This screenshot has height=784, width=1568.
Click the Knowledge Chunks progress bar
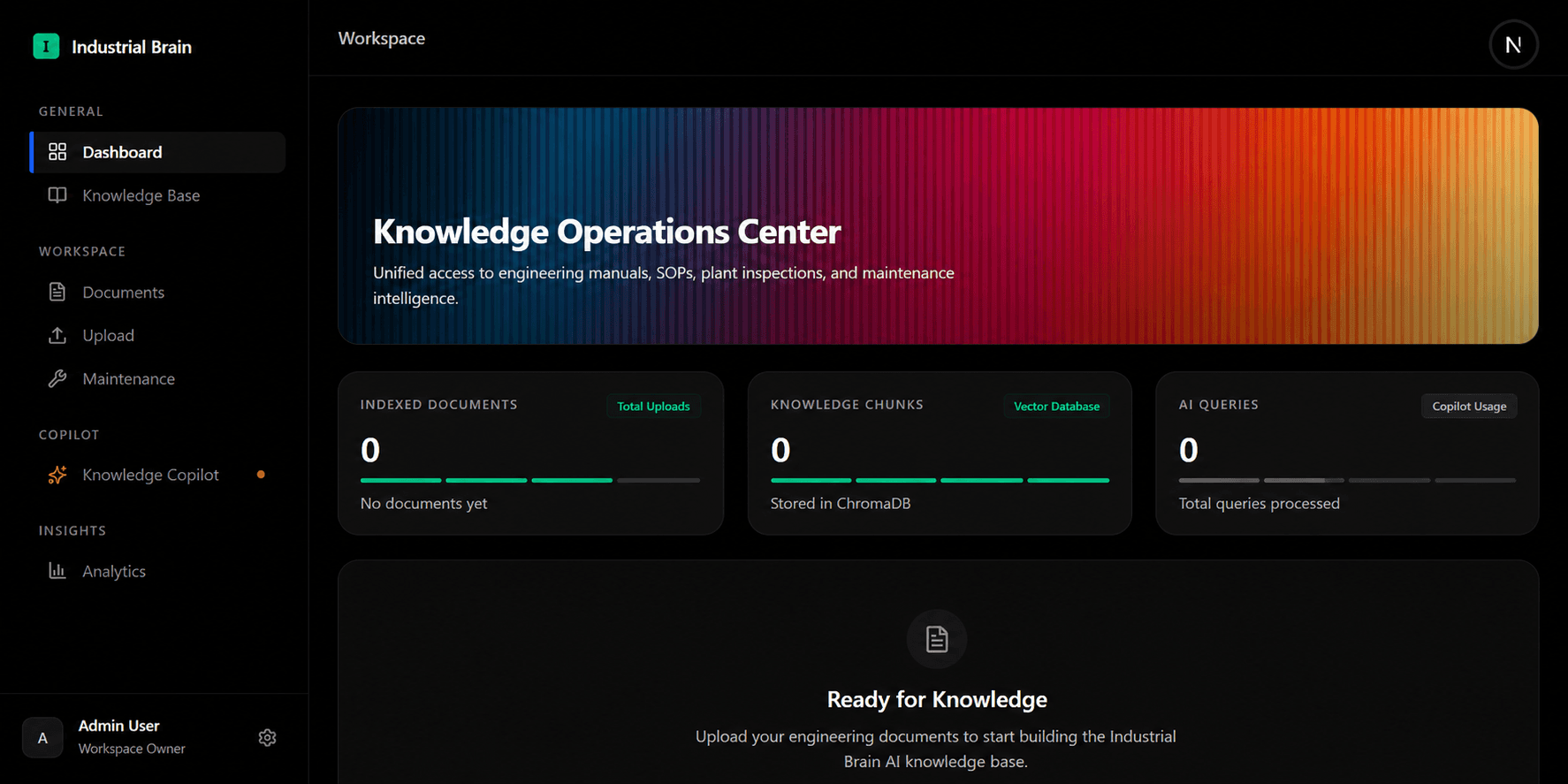pos(940,480)
